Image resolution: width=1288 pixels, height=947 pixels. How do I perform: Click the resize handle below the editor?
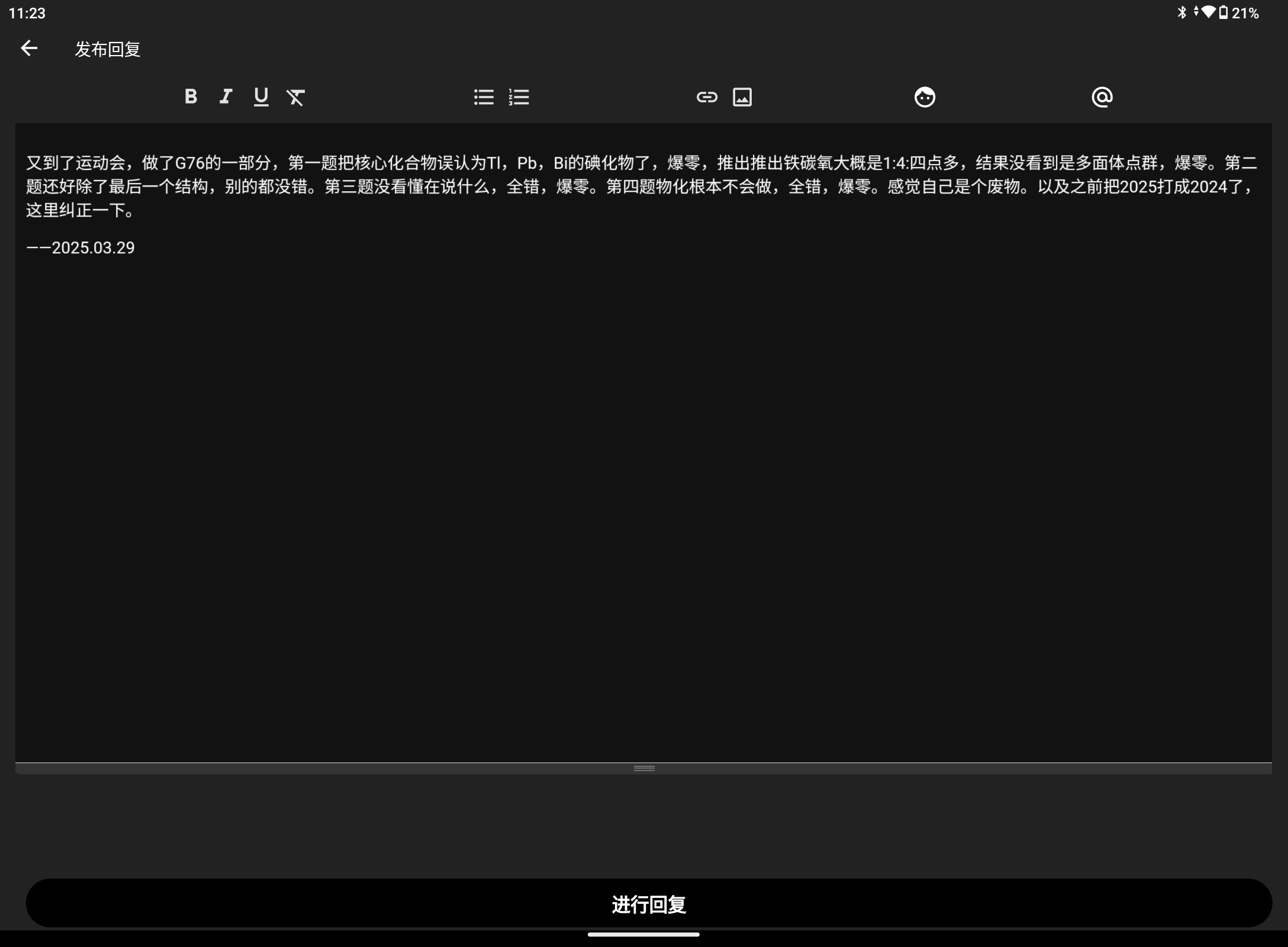644,768
